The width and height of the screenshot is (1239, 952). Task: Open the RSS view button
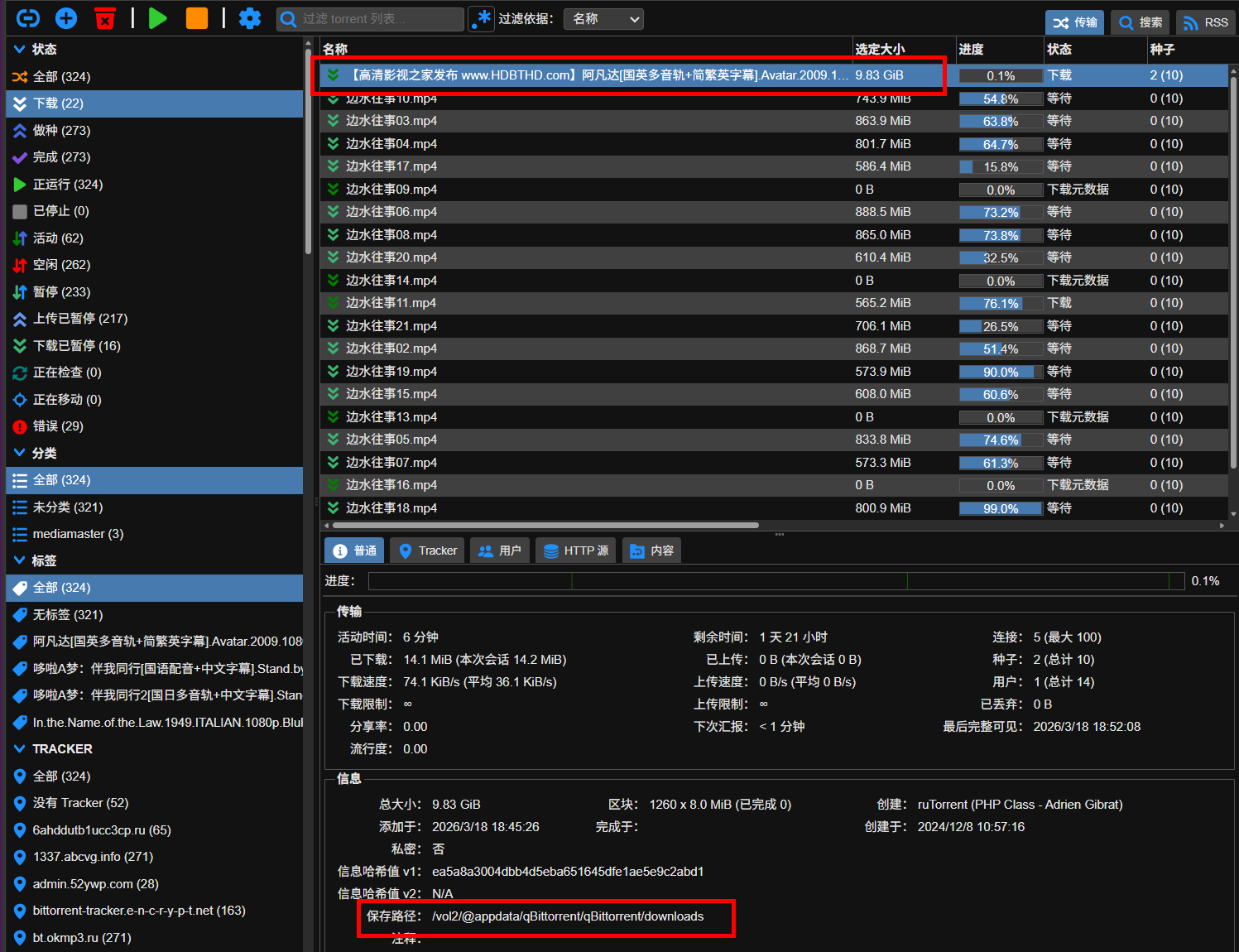(1205, 22)
